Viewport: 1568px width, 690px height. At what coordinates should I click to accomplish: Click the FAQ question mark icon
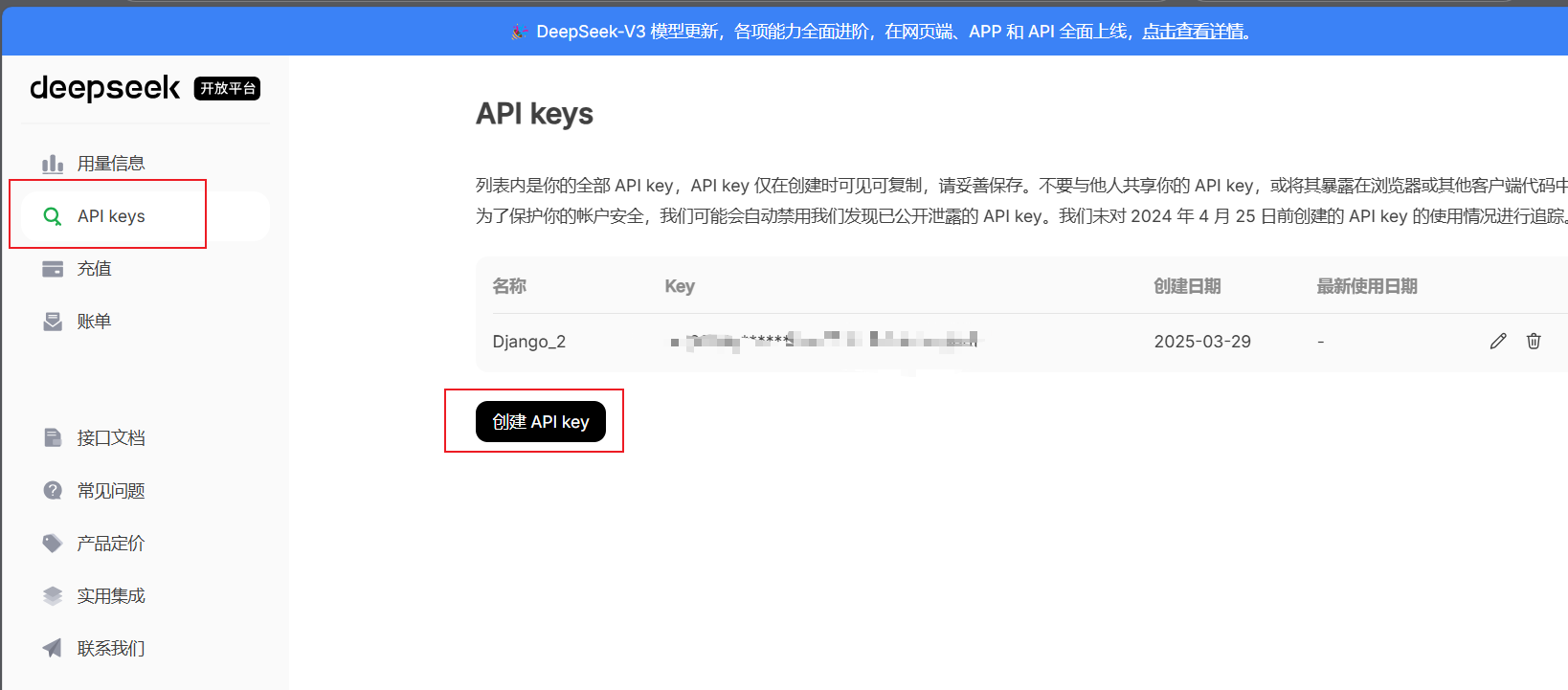pyautogui.click(x=53, y=491)
